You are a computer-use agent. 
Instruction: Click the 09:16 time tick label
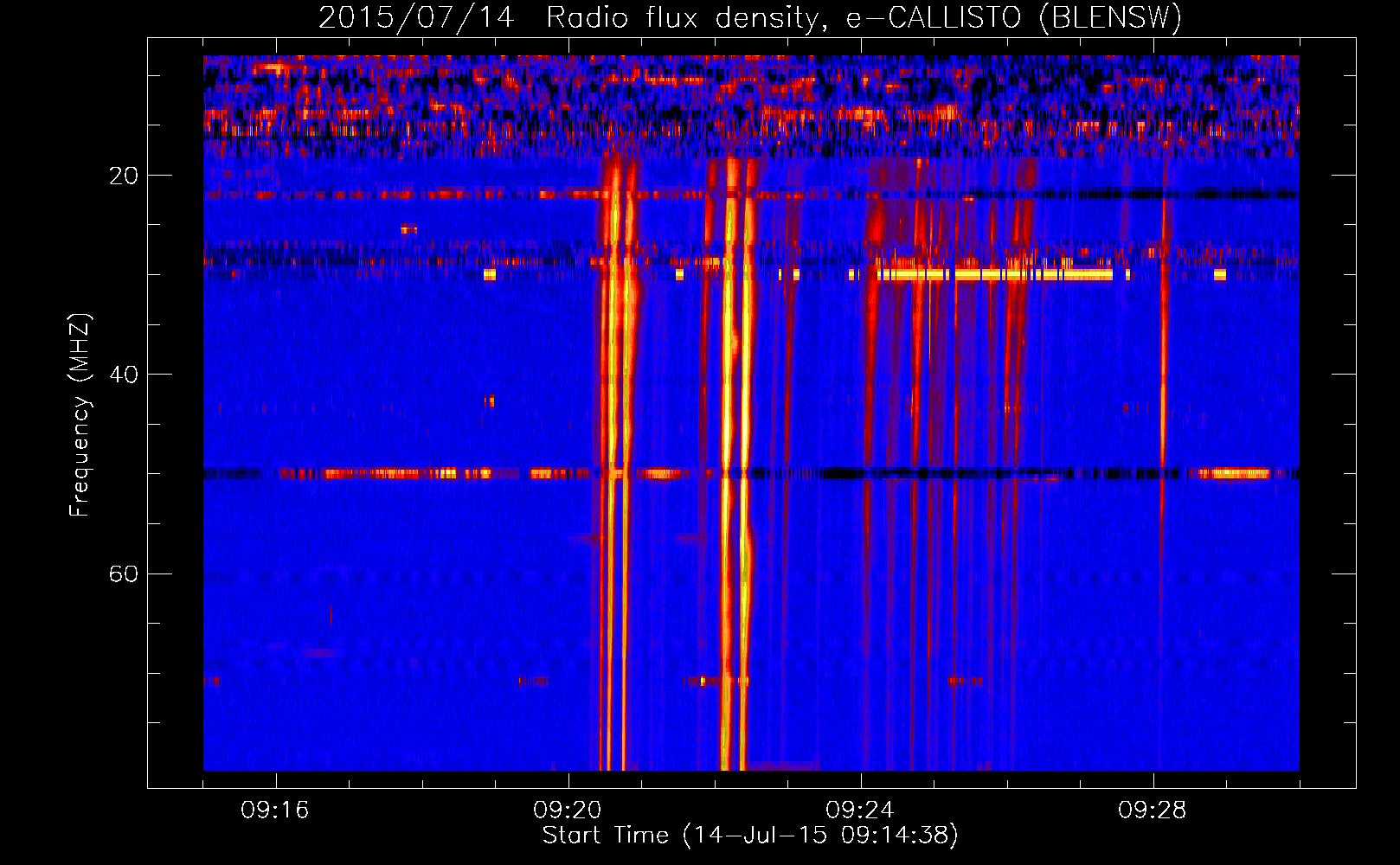click(275, 811)
